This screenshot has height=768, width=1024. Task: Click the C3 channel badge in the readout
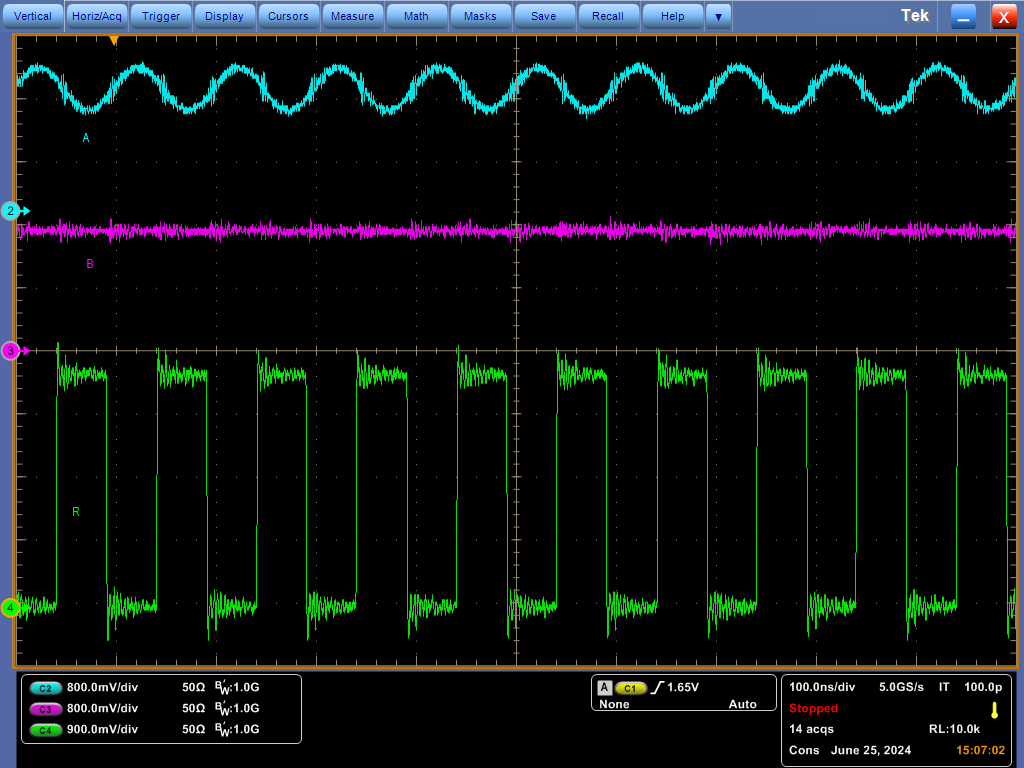44,708
